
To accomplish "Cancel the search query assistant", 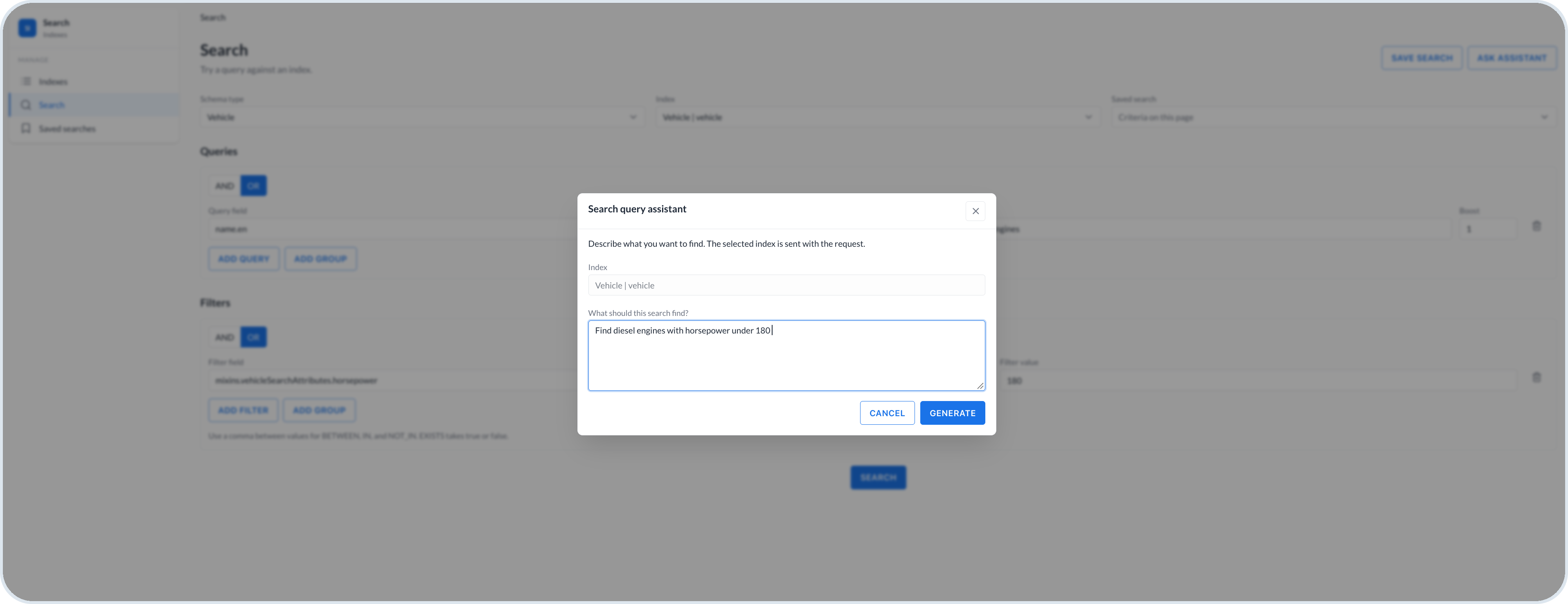I will coord(887,413).
